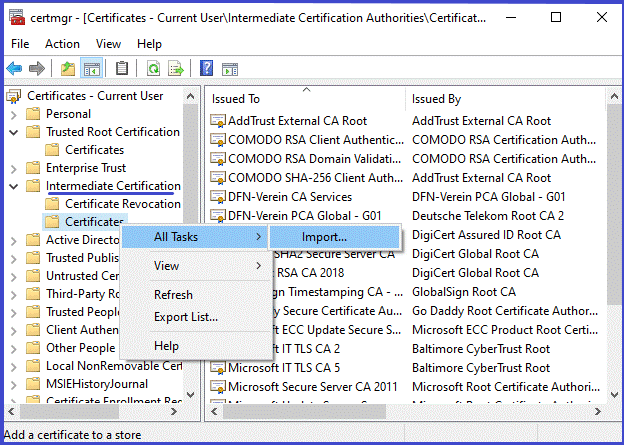Click Microsoft Secure Server CA 2011 certificate icon
The height and width of the screenshot is (445, 624).
click(218, 387)
